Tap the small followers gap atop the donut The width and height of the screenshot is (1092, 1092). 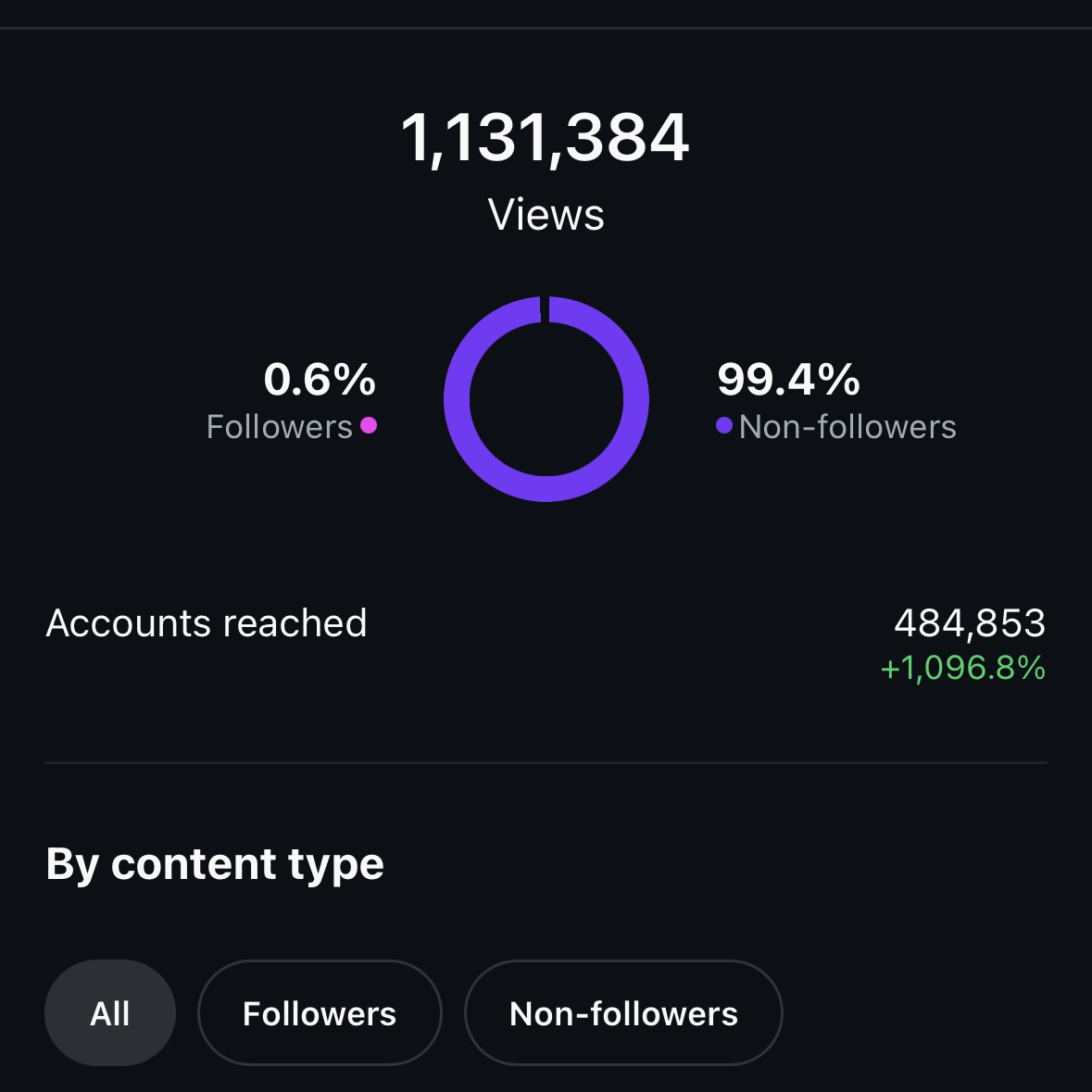click(545, 309)
